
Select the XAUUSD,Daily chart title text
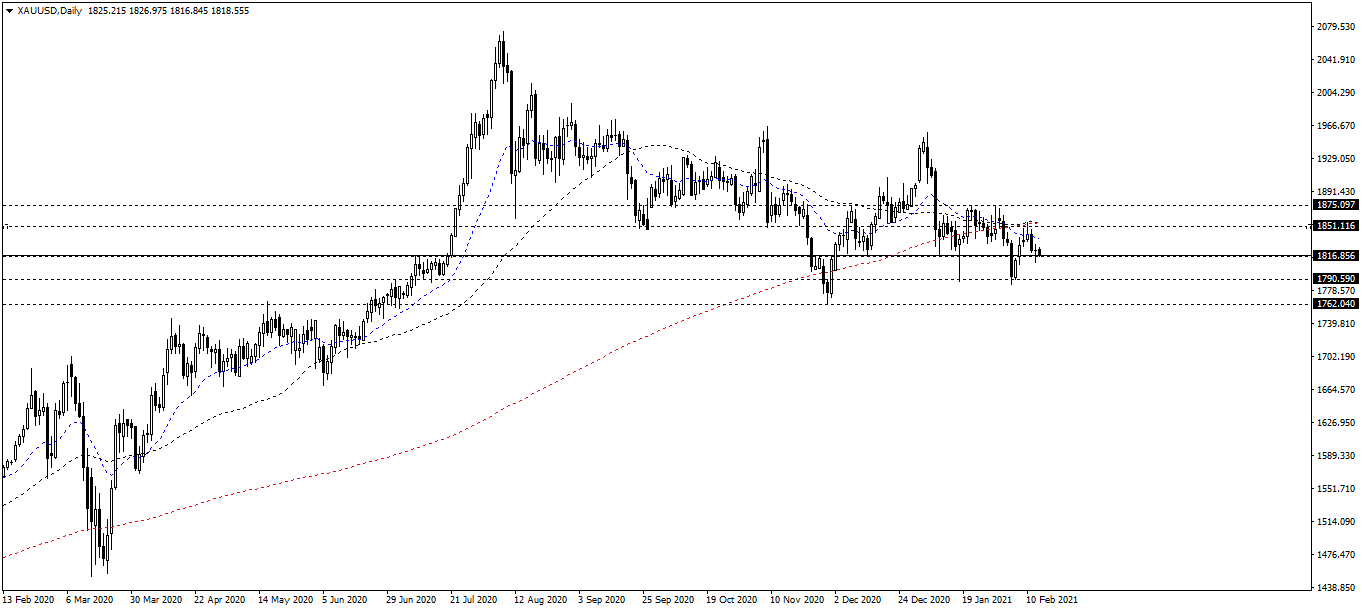pyautogui.click(x=49, y=10)
